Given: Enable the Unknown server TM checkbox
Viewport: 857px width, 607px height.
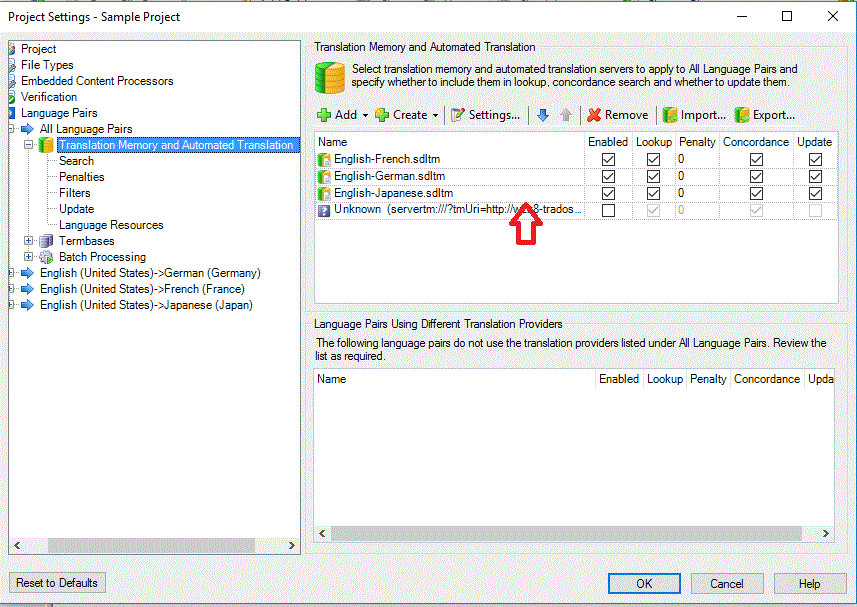Looking at the screenshot, I should (x=608, y=210).
